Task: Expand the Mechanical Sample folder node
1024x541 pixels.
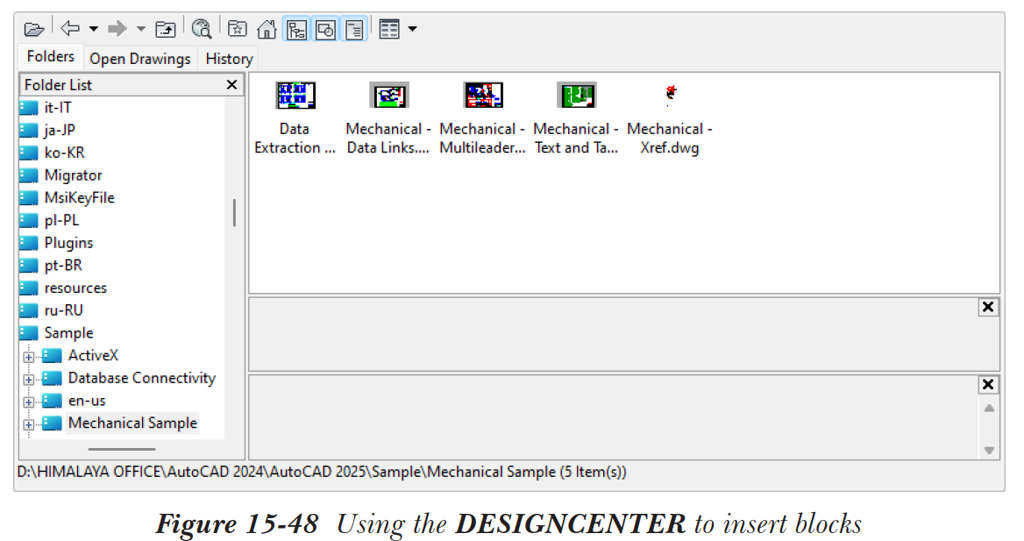Action: 29,425
